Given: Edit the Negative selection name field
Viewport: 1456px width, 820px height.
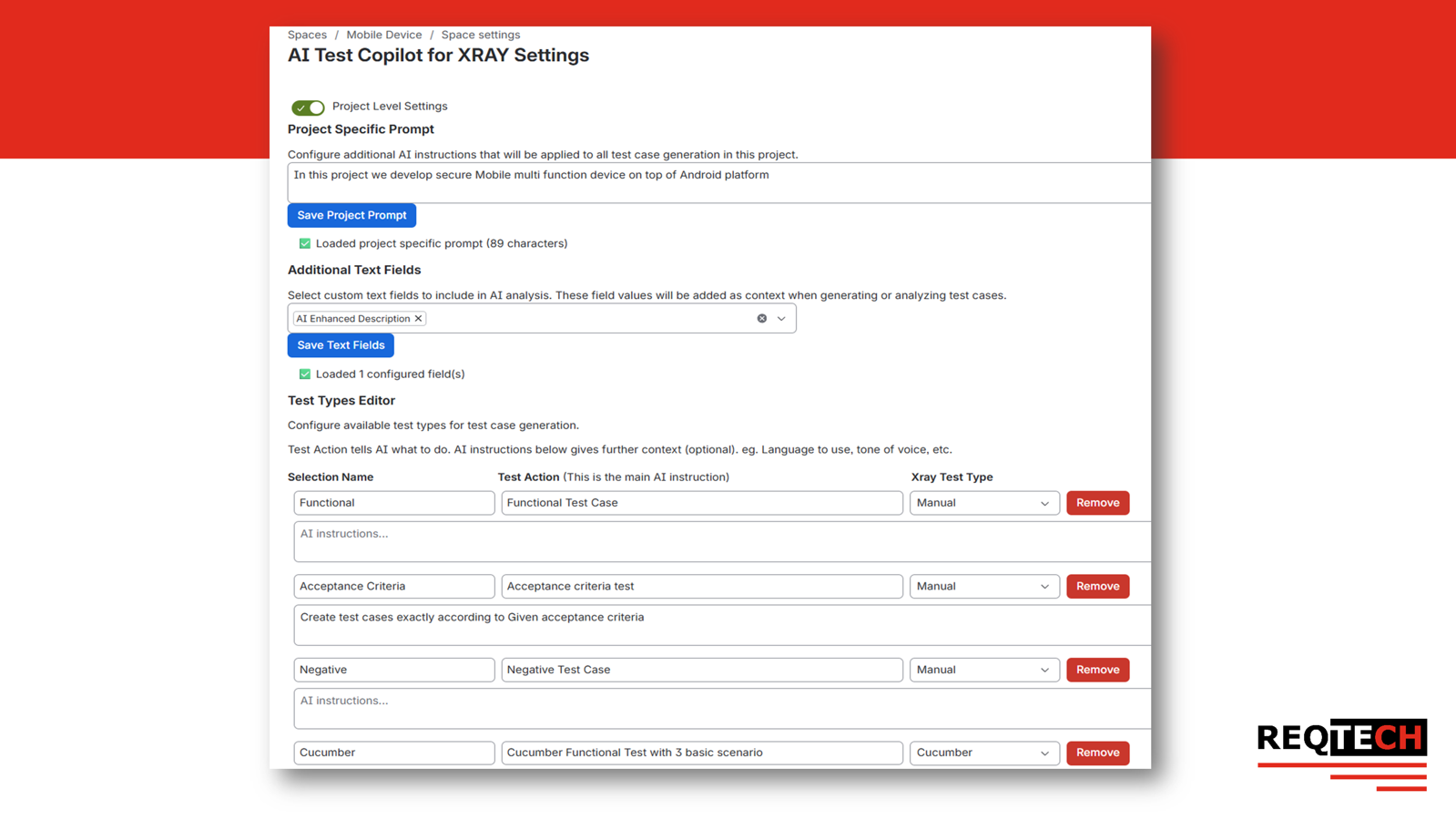Looking at the screenshot, I should tap(394, 670).
